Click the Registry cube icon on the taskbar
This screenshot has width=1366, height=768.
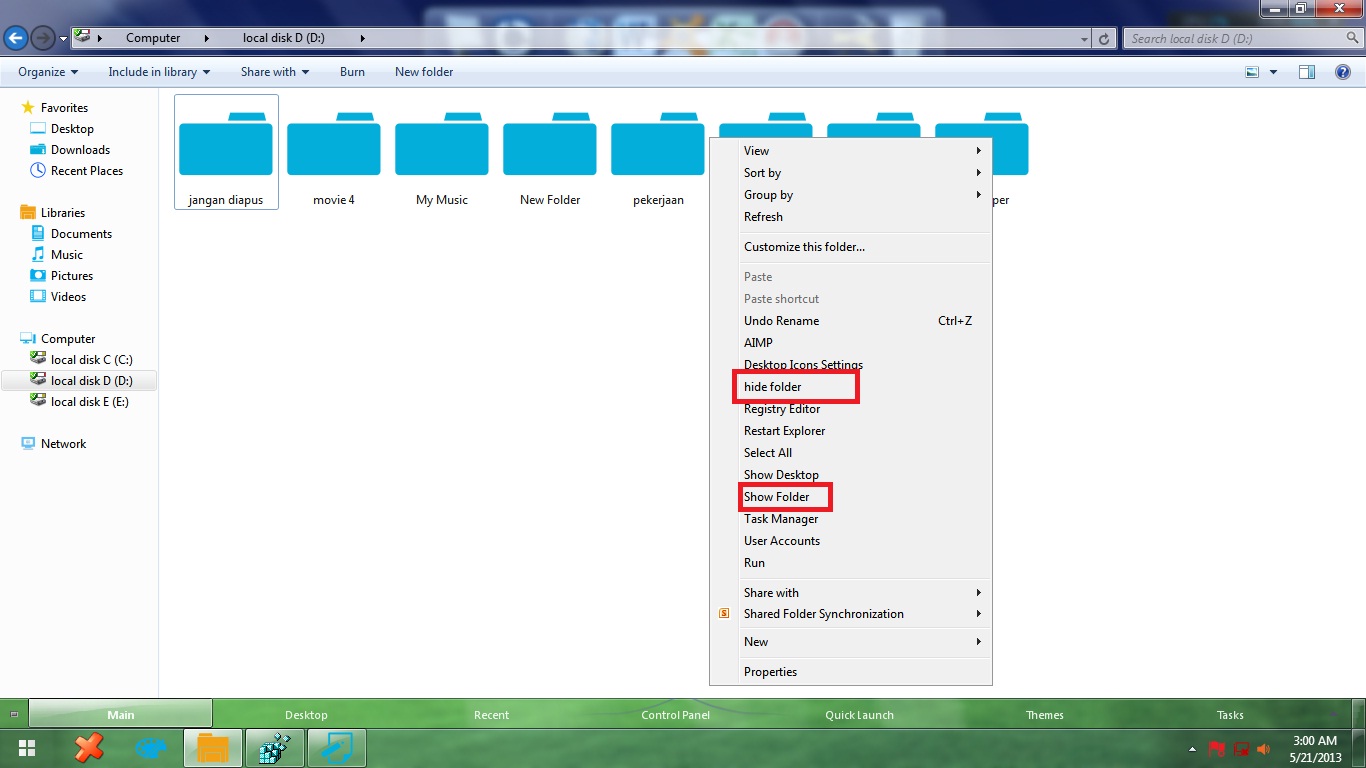coord(274,747)
